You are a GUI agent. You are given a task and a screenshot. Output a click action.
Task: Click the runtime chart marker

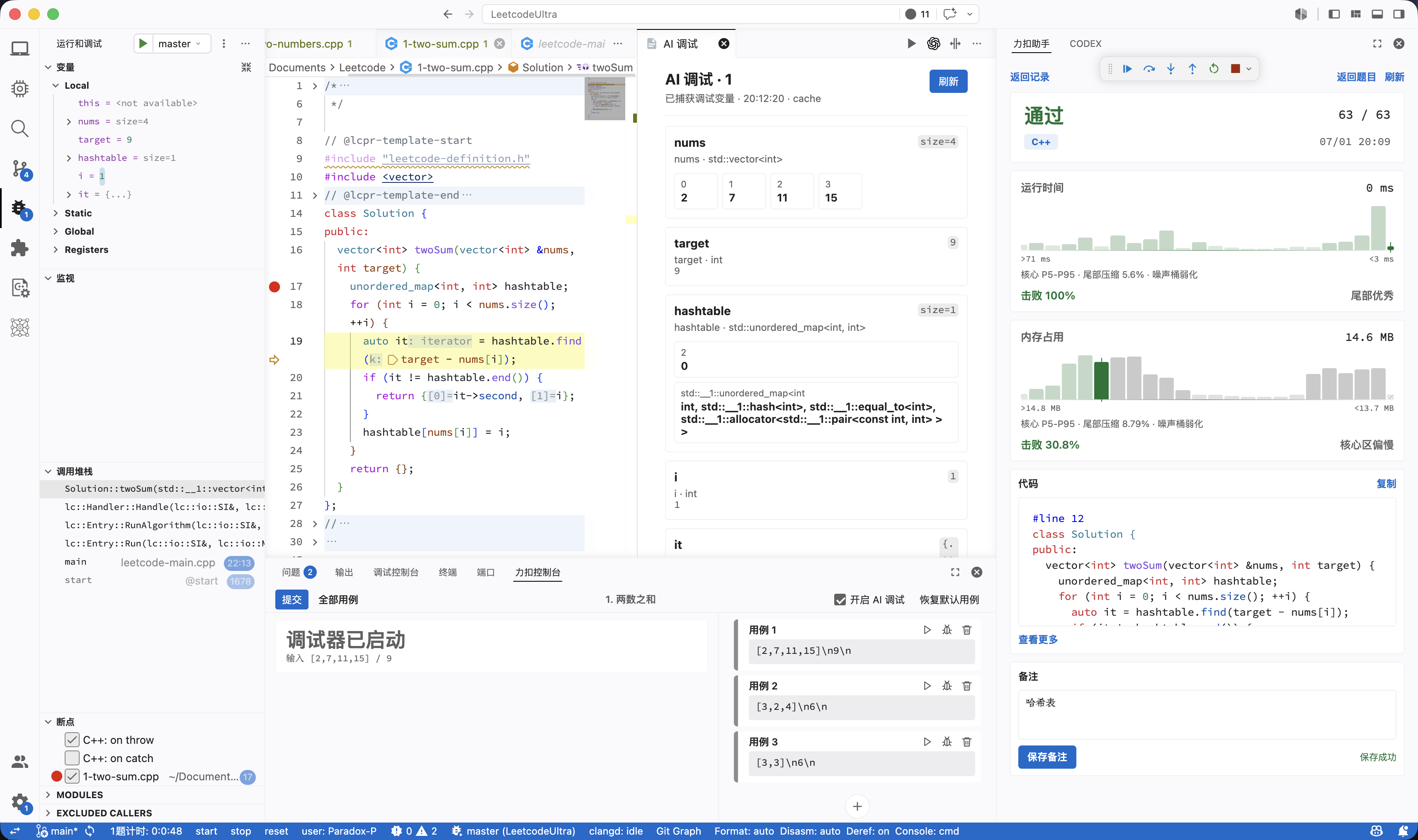pyautogui.click(x=1390, y=248)
